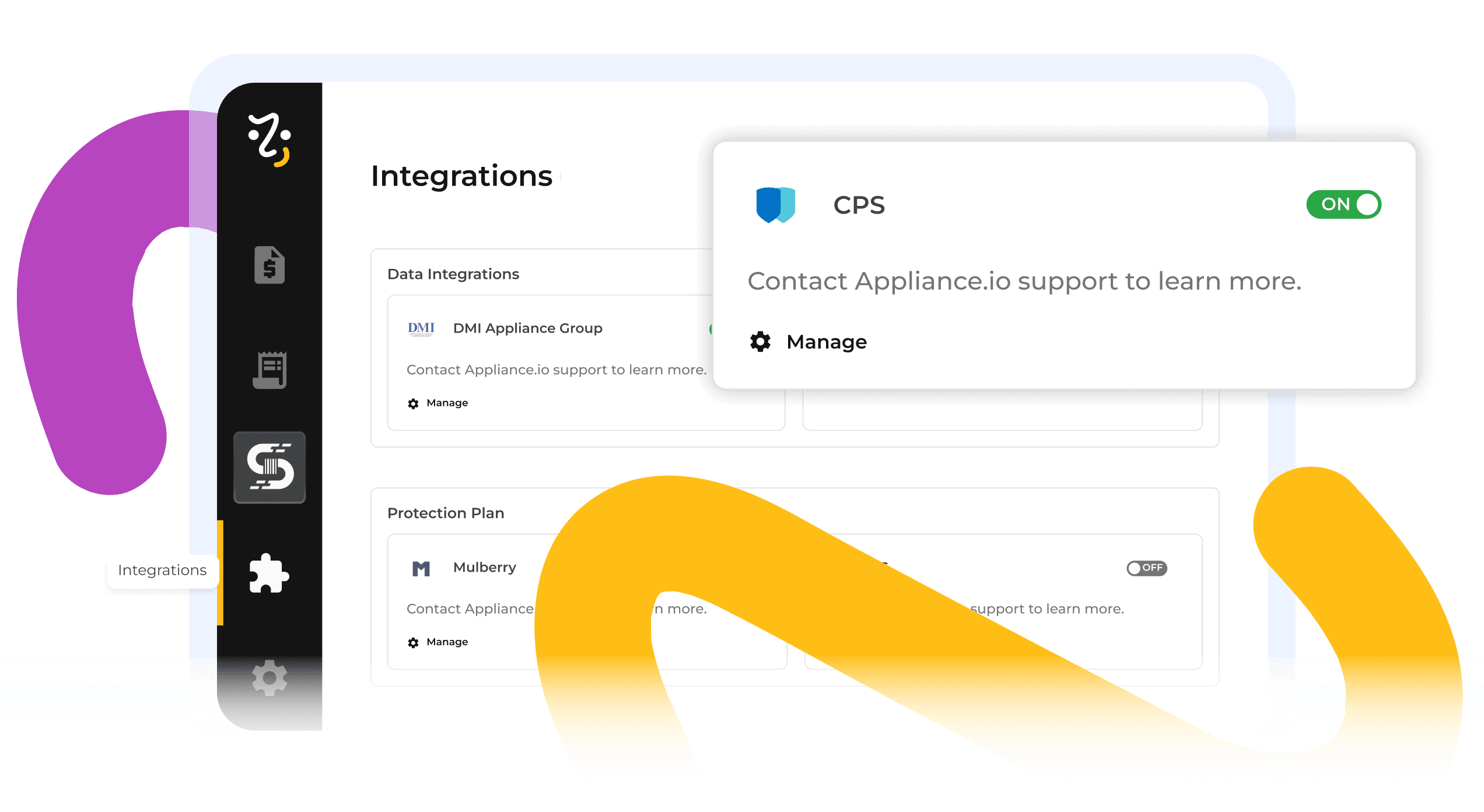Select the DMI Appliance Group title

coord(527,328)
